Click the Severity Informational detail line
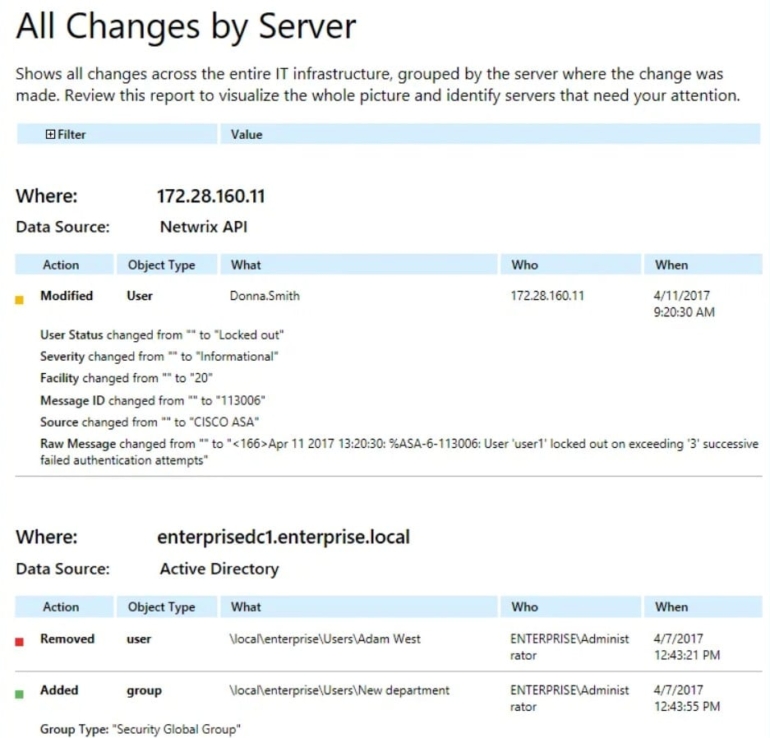Viewport: 770px width, 738px height. pyautogui.click(x=159, y=356)
